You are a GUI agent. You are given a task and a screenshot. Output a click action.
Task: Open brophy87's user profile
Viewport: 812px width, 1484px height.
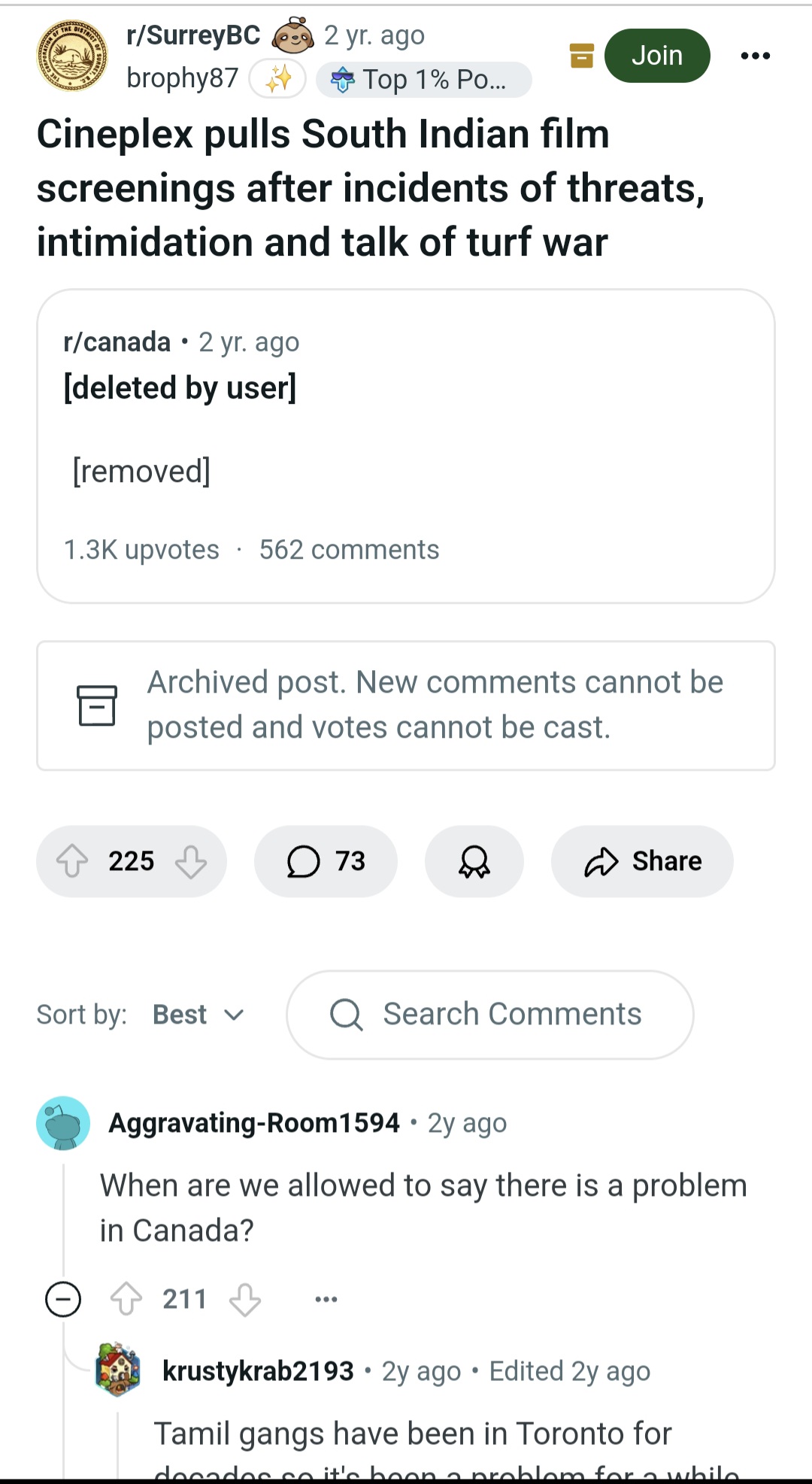(x=182, y=78)
